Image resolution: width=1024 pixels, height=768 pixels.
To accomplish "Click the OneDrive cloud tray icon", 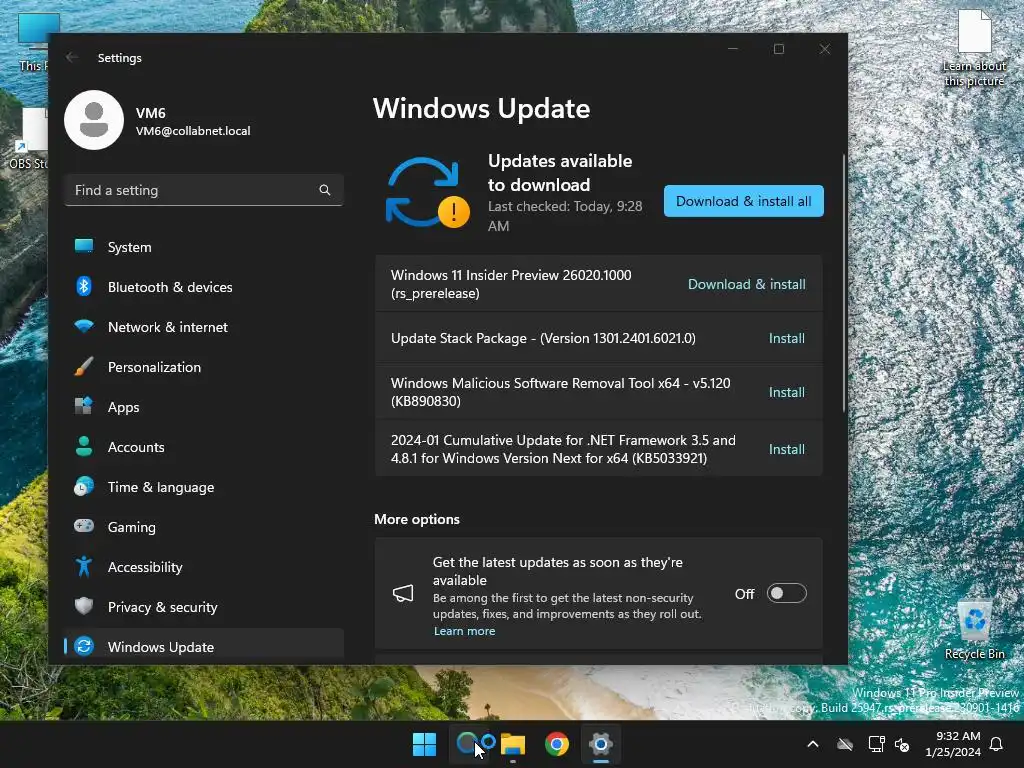I will 845,744.
